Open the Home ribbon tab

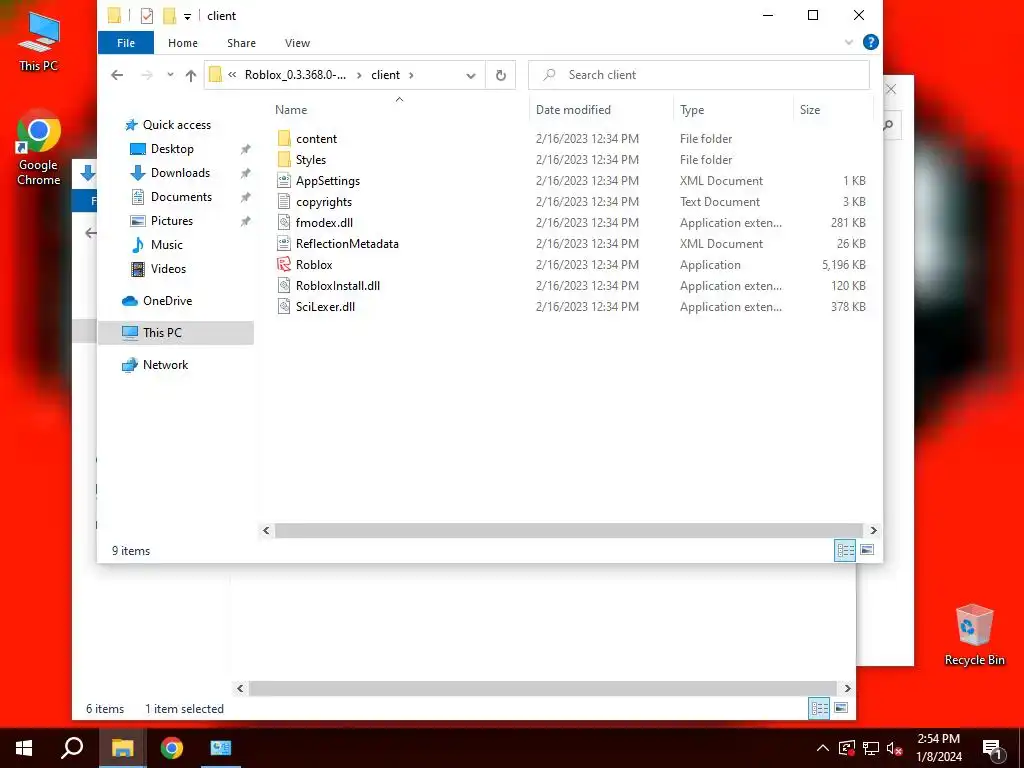point(183,43)
